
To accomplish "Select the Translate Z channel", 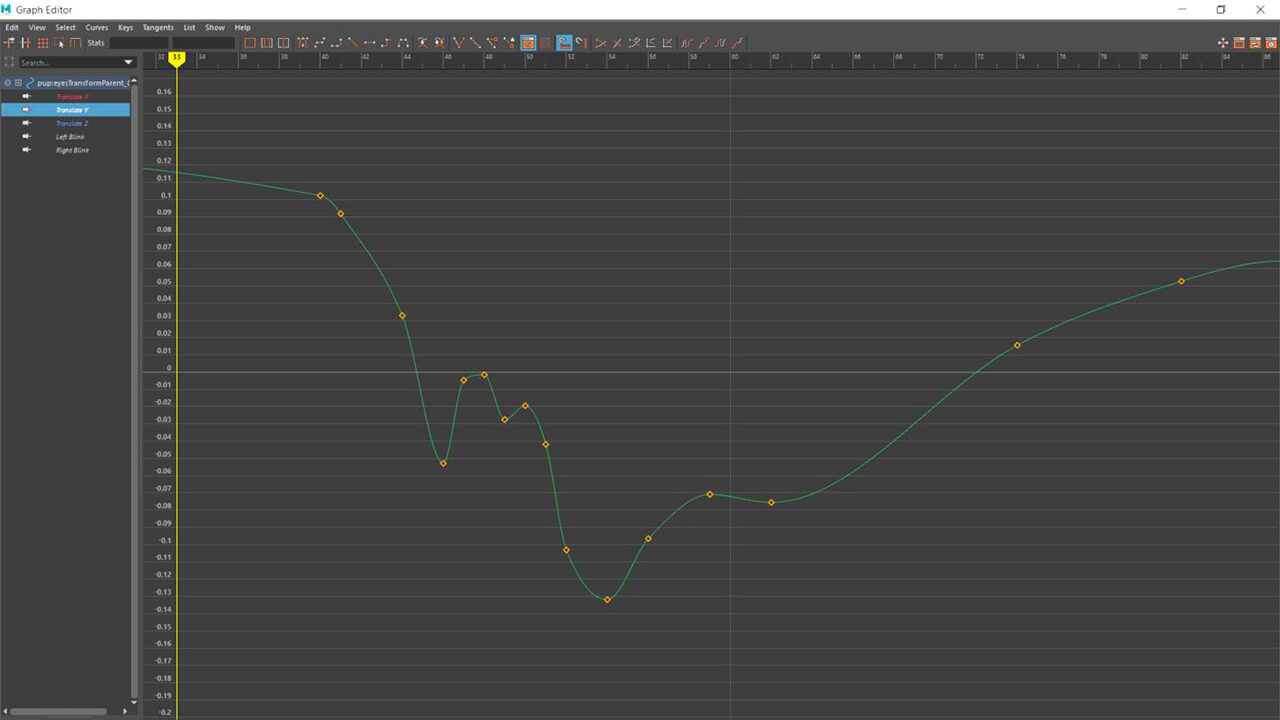I will [x=72, y=123].
